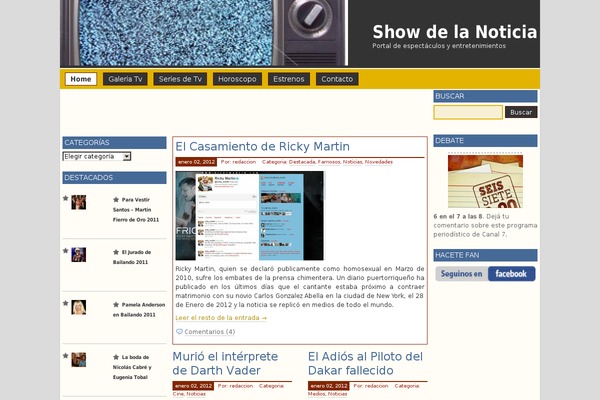This screenshot has width=600, height=400.
Task: Open El Adiós al Piloto del Dakar fallecido
Action: click(365, 363)
